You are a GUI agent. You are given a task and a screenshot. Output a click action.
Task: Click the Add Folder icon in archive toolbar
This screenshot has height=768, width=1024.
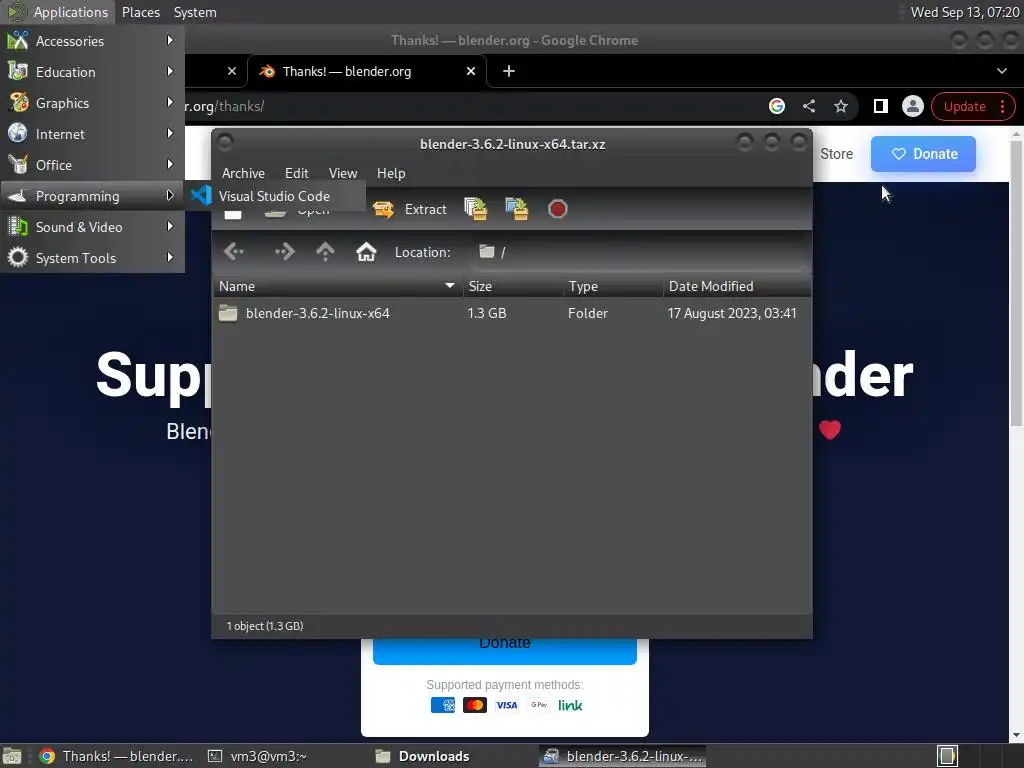[x=517, y=209]
